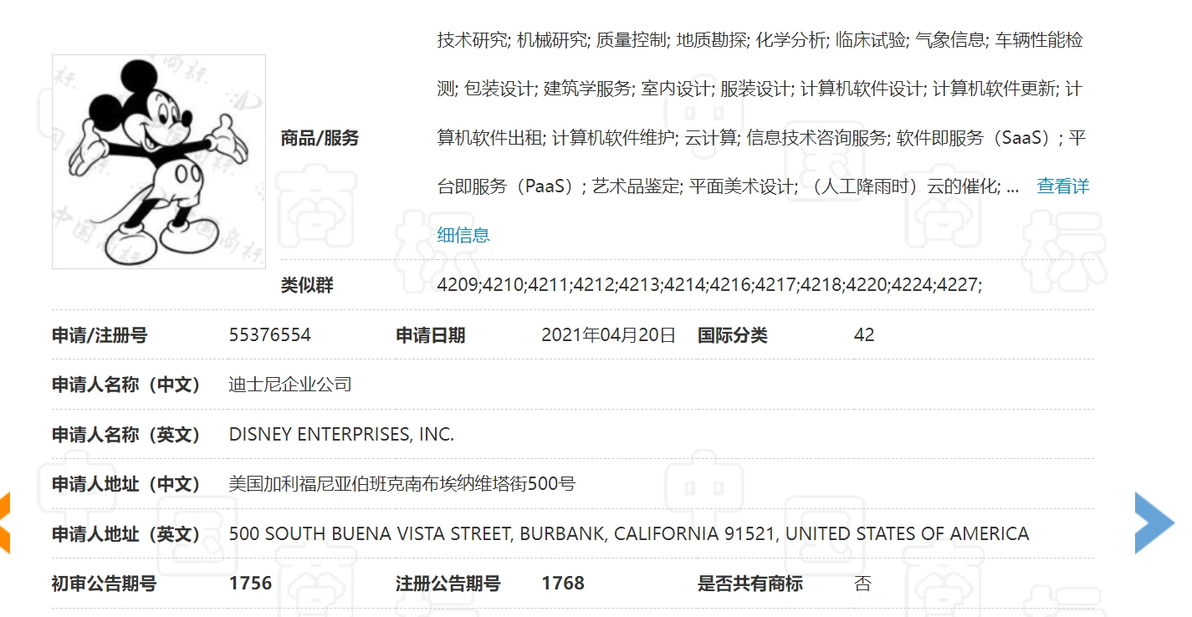This screenshot has width=1192, height=617.
Task: Click preliminary announcement issue 1756
Action: (250, 584)
